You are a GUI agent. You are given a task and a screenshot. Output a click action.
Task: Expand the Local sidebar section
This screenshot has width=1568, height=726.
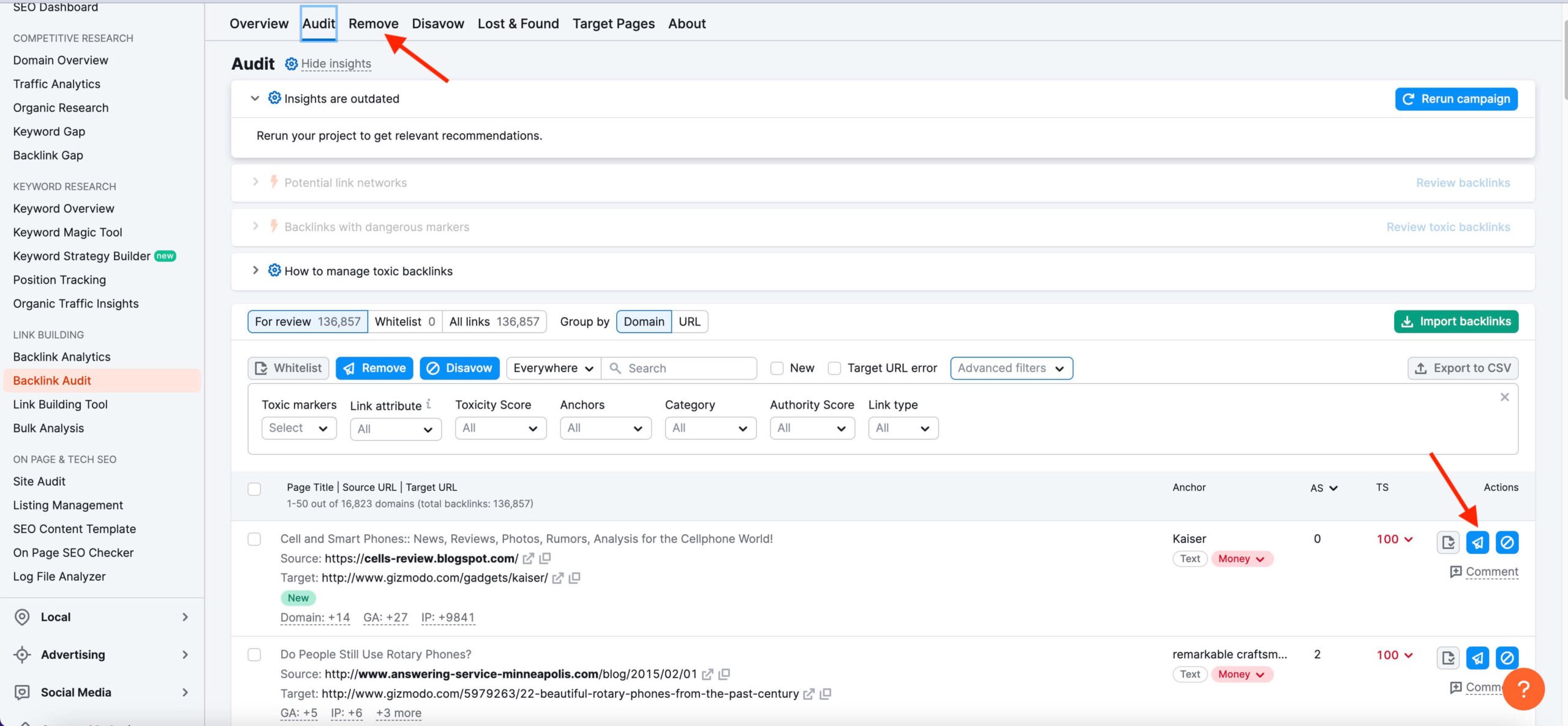pos(185,617)
